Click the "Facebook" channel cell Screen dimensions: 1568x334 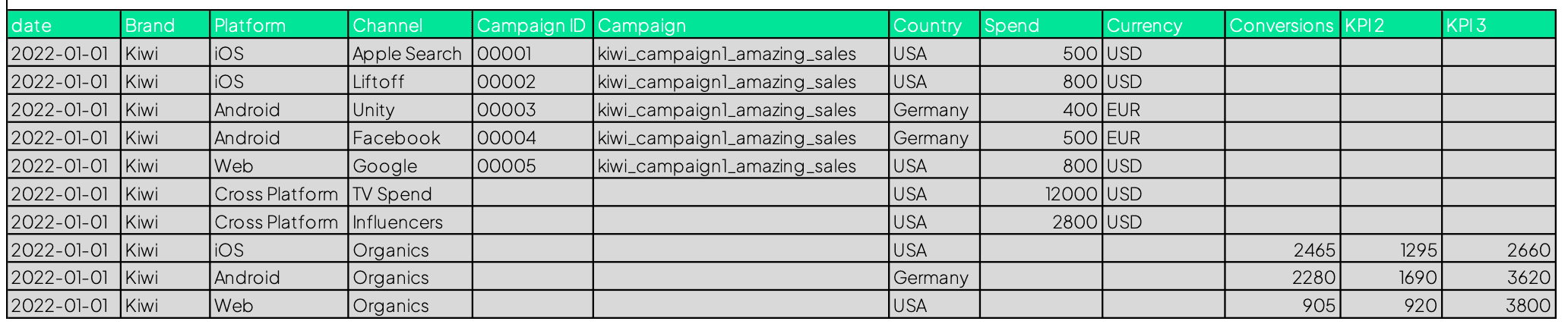pos(410,138)
